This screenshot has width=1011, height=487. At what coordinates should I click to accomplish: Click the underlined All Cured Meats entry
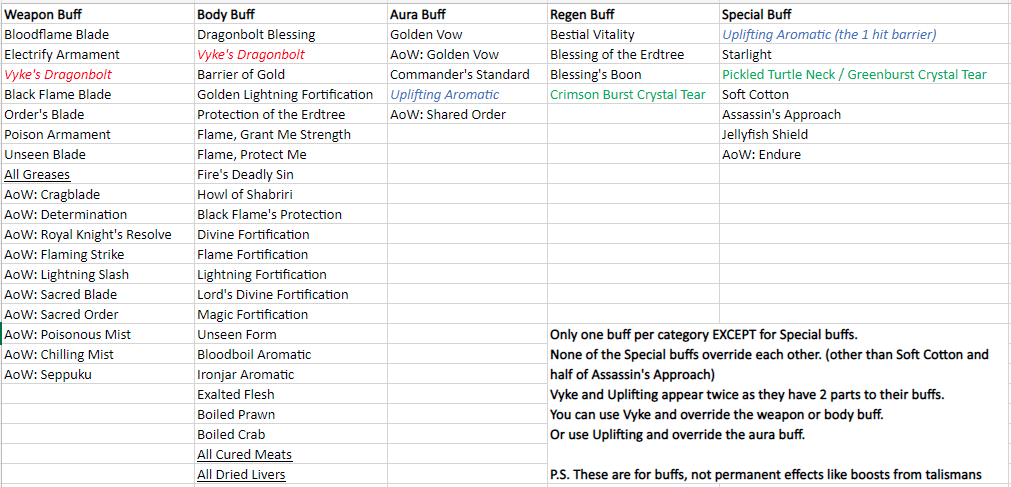[244, 455]
